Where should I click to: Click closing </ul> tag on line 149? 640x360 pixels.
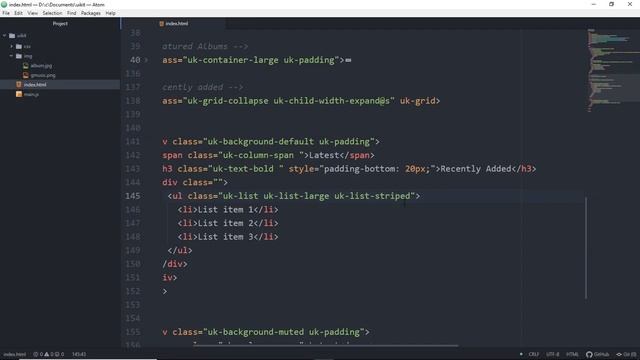[180, 250]
